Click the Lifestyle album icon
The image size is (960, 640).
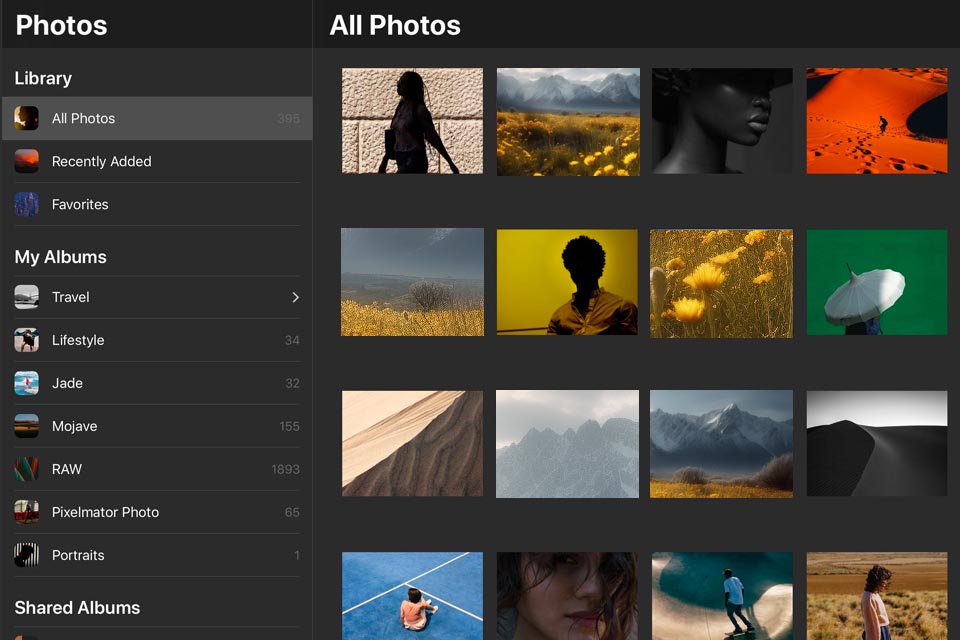point(26,340)
